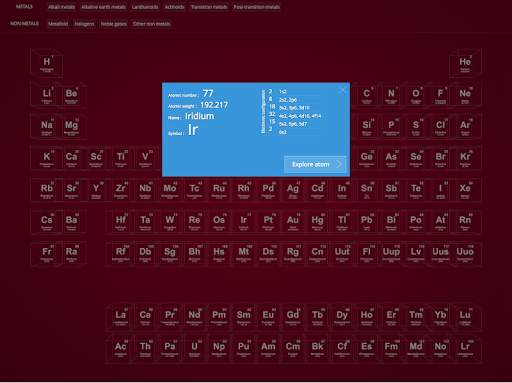
Task: Select the Argon (Ar) element tile
Action: click(465, 126)
